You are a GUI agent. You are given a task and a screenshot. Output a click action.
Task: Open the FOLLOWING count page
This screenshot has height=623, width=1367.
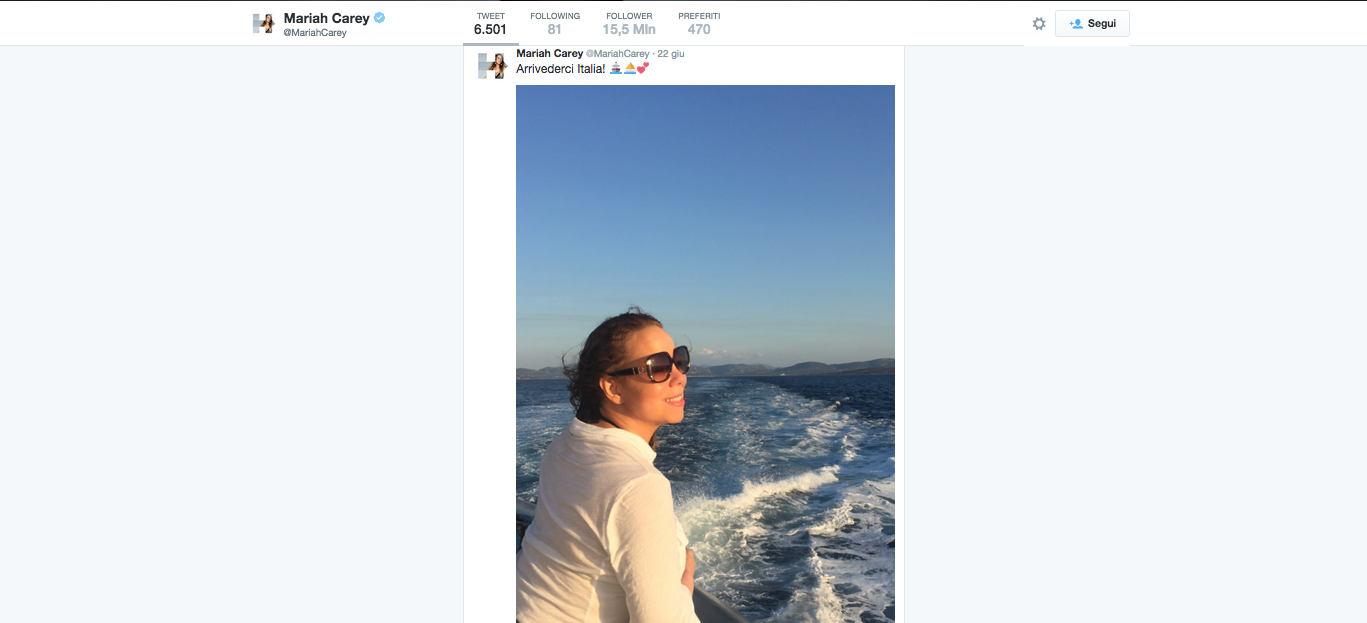(x=555, y=22)
